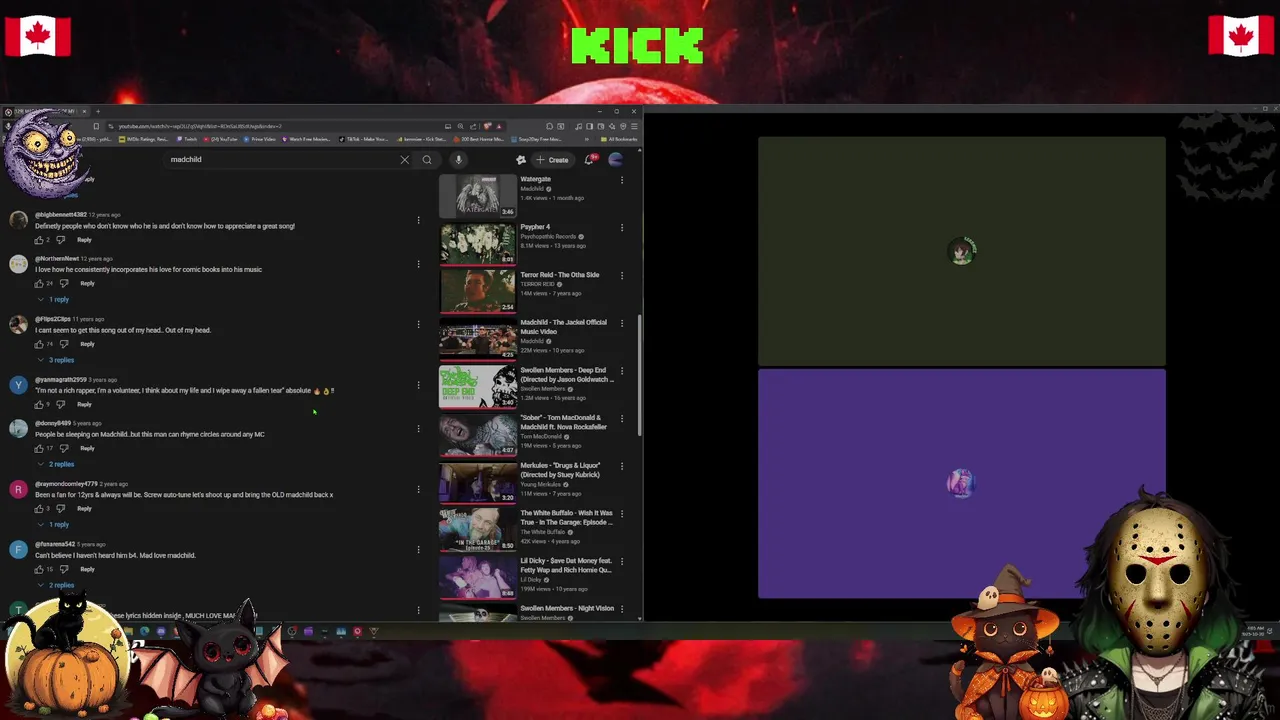Screen dimensions: 1280x720
Task: Click the browser address bar URL
Action: [200, 126]
